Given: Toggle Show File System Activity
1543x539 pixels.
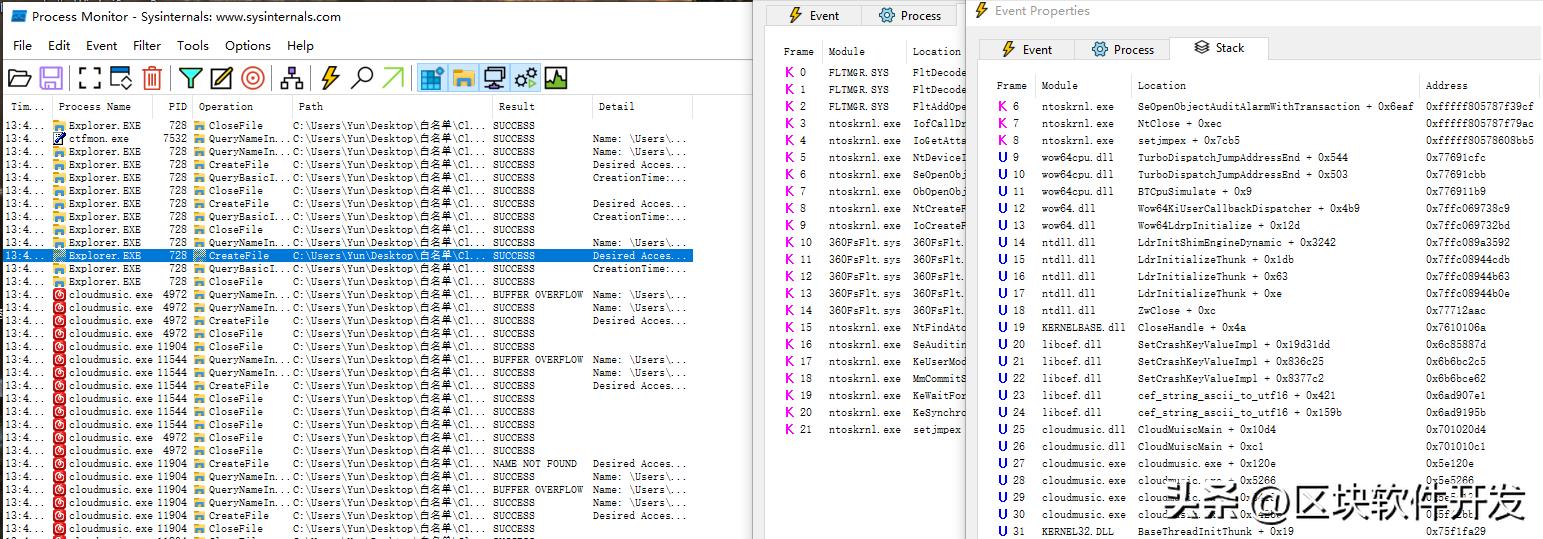Looking at the screenshot, I should point(463,78).
